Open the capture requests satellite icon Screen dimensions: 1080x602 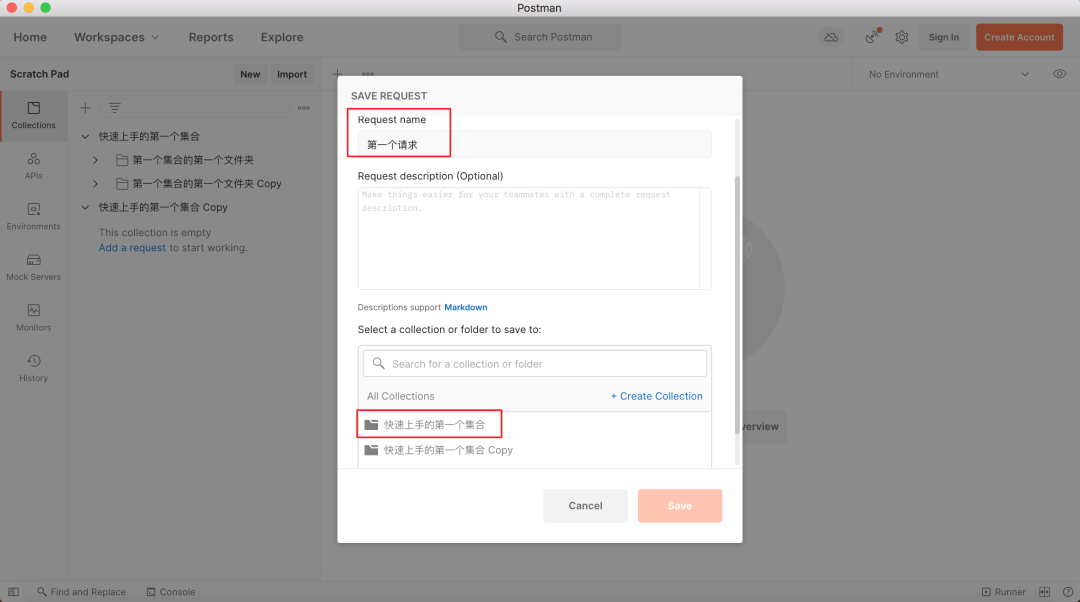pyautogui.click(x=872, y=37)
